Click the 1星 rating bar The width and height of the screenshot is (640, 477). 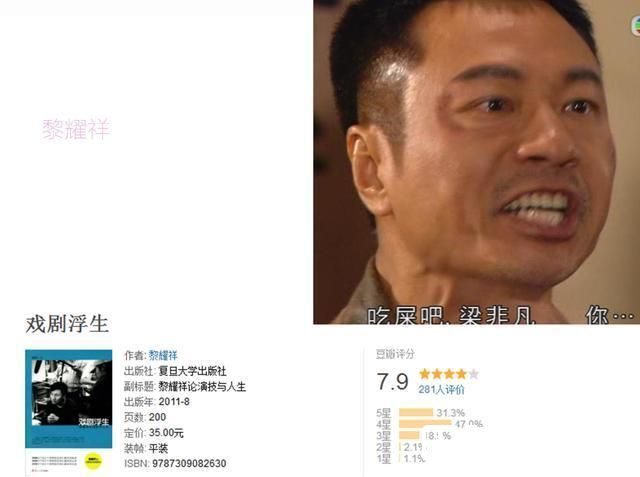[400, 458]
